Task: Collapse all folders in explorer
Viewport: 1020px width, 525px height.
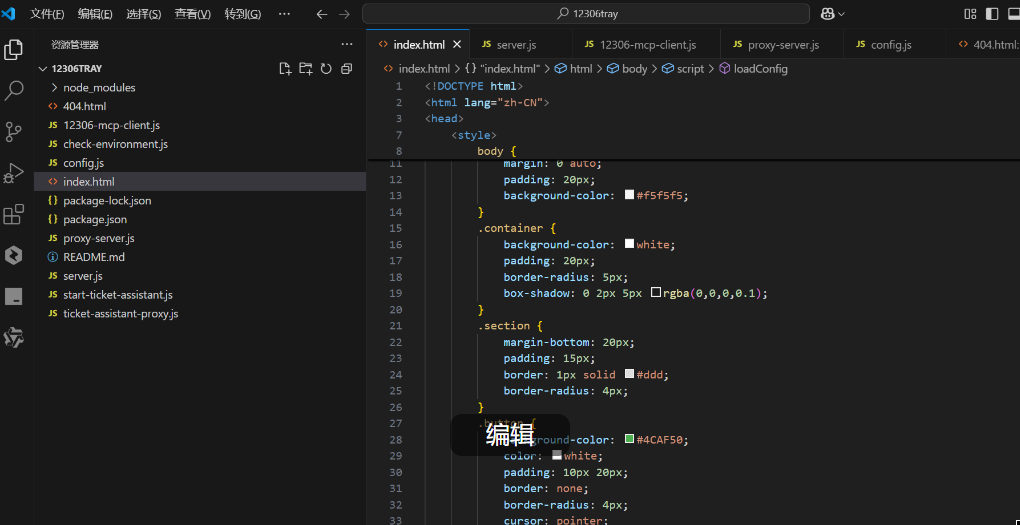Action: (347, 69)
